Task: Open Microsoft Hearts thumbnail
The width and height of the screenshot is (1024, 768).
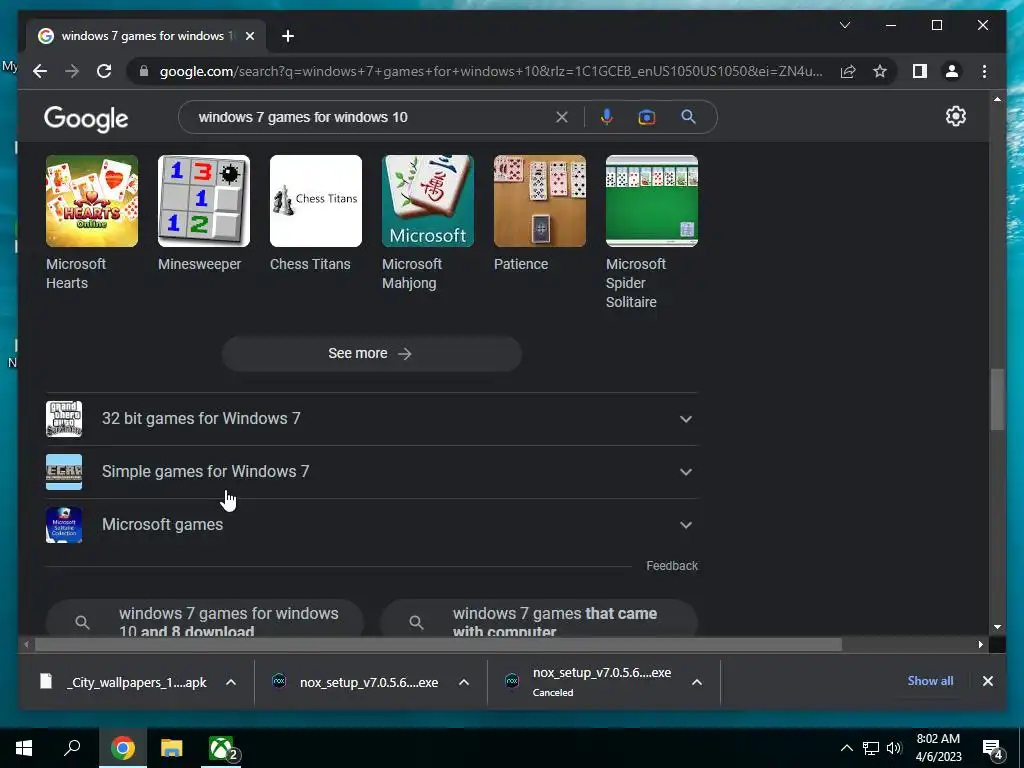Action: click(91, 201)
